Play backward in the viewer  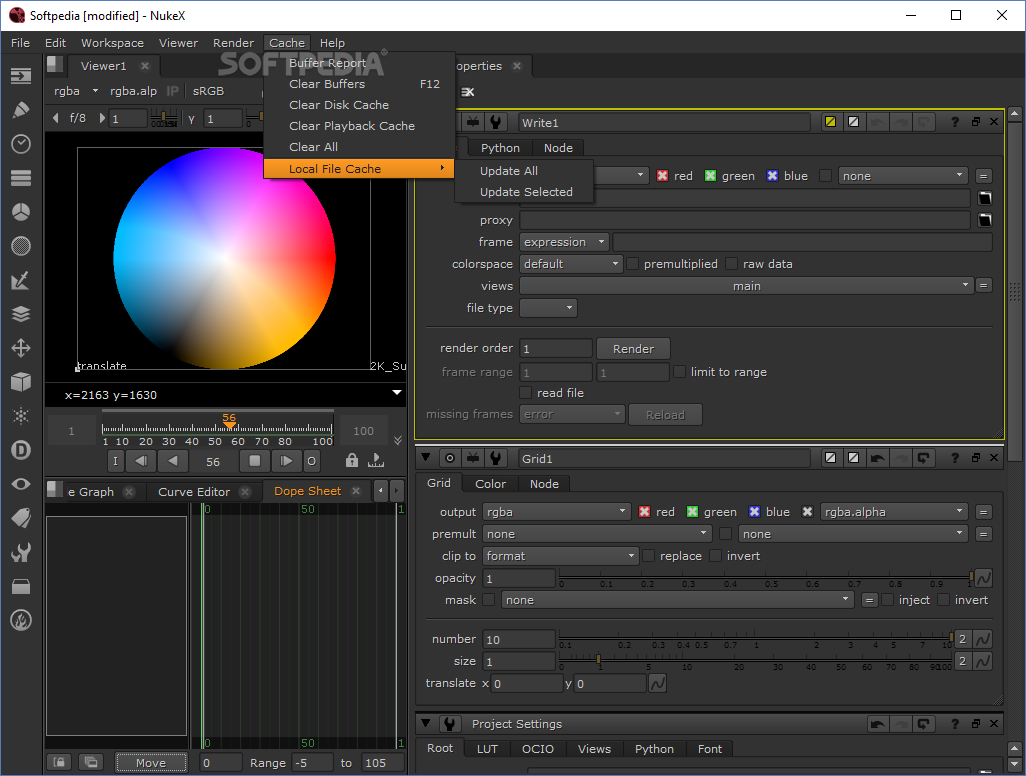(173, 461)
